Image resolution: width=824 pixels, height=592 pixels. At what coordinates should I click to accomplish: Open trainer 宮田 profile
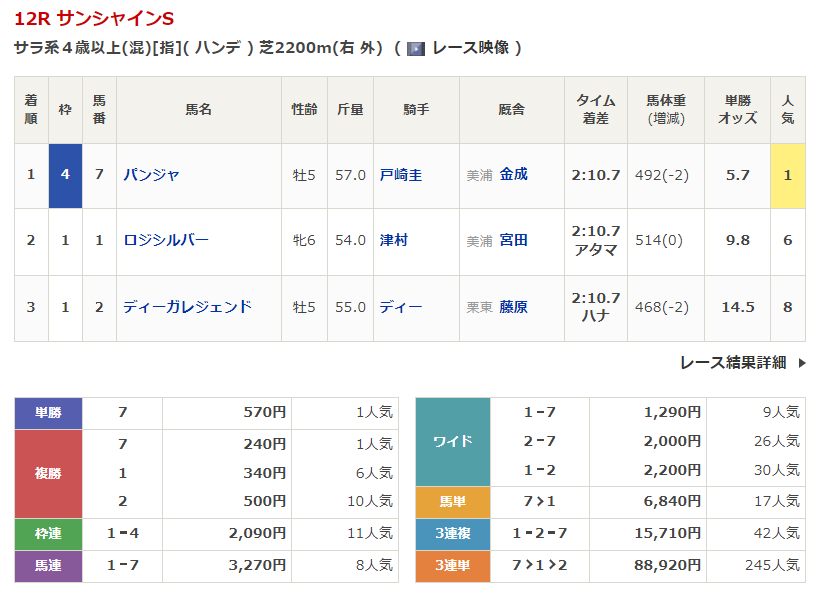tap(513, 240)
